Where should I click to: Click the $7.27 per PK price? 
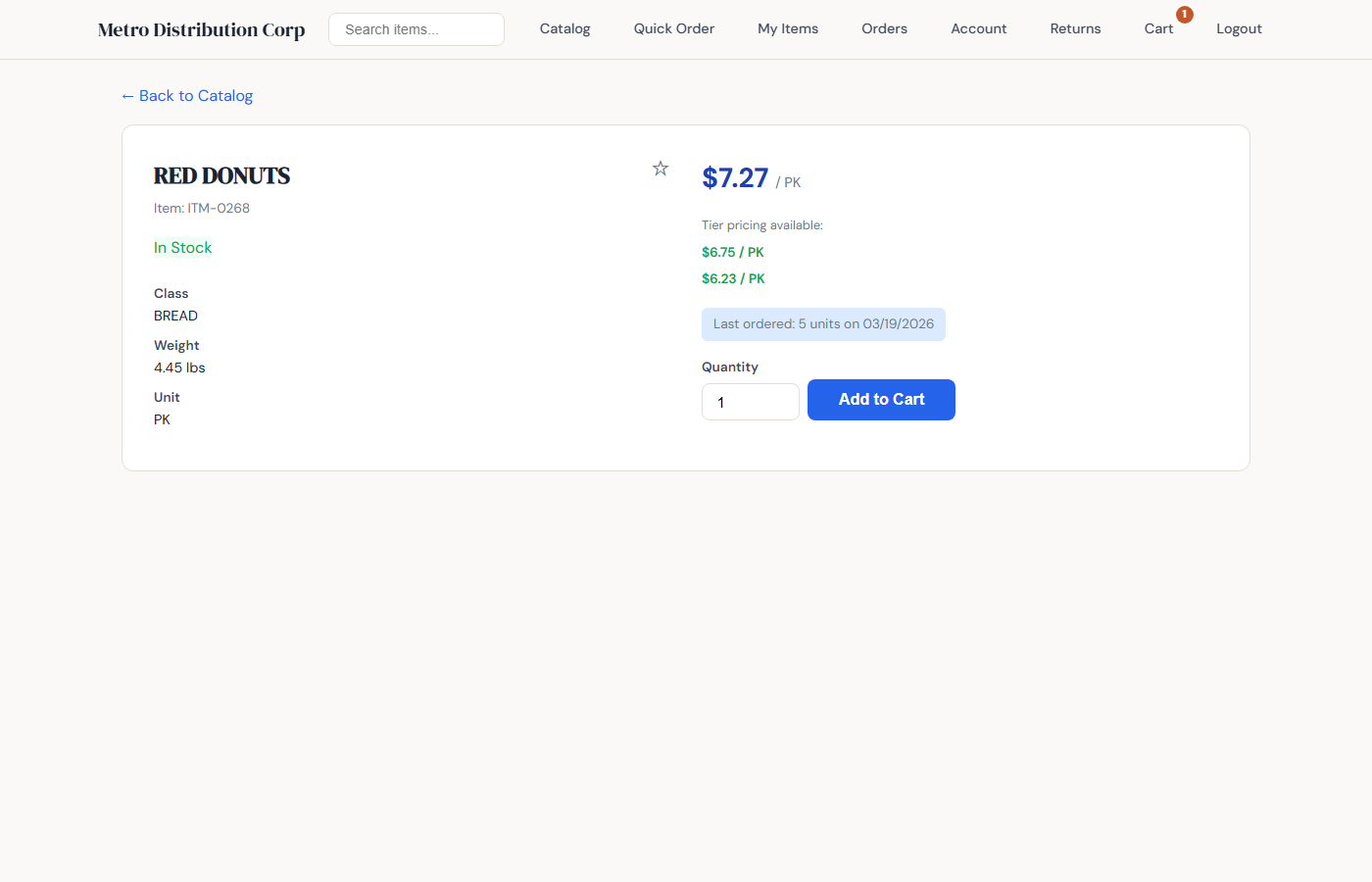[x=734, y=178]
